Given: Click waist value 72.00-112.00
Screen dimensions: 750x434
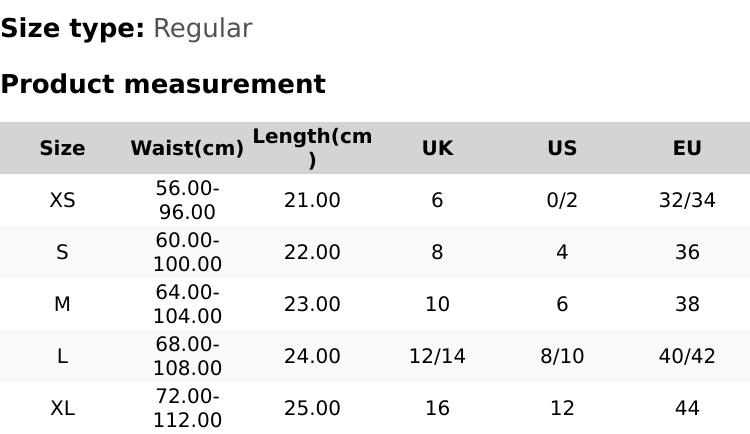Looking at the screenshot, I should pos(187,408).
